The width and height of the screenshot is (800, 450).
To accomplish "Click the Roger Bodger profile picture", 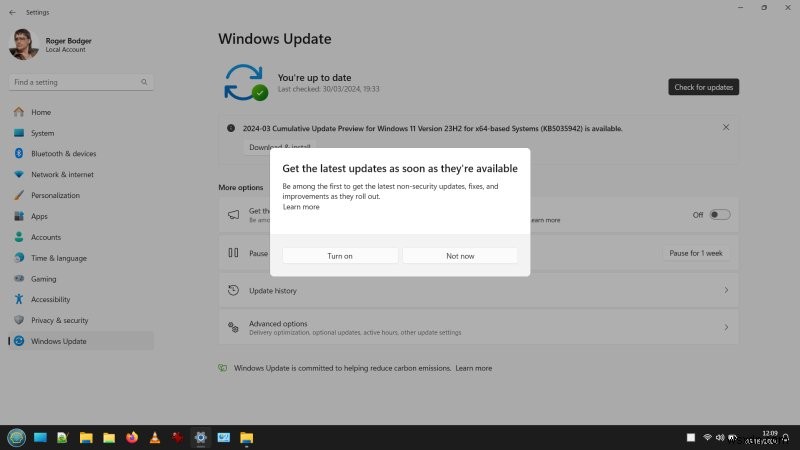I will pos(23,44).
